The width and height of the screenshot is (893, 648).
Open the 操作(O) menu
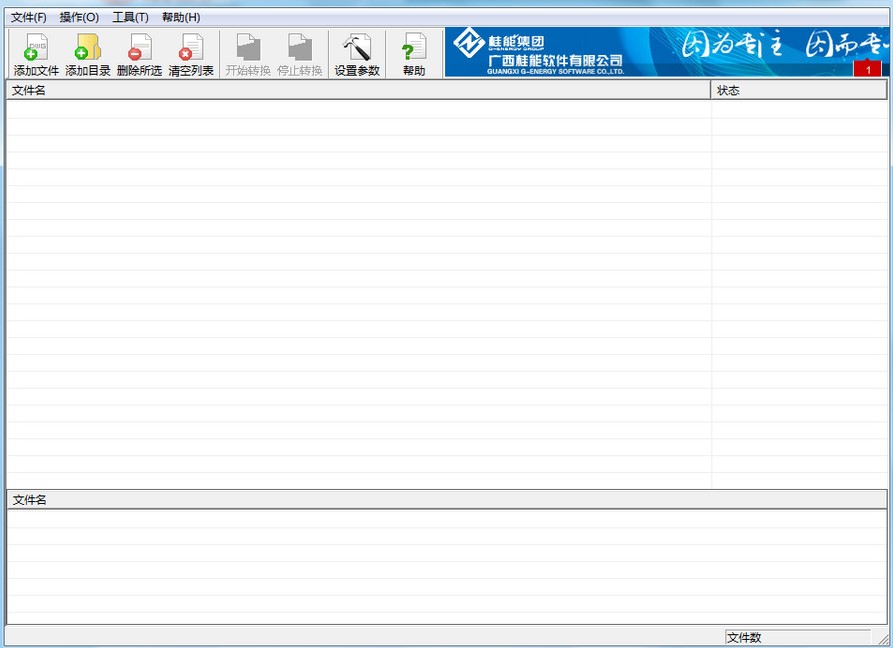tap(77, 16)
